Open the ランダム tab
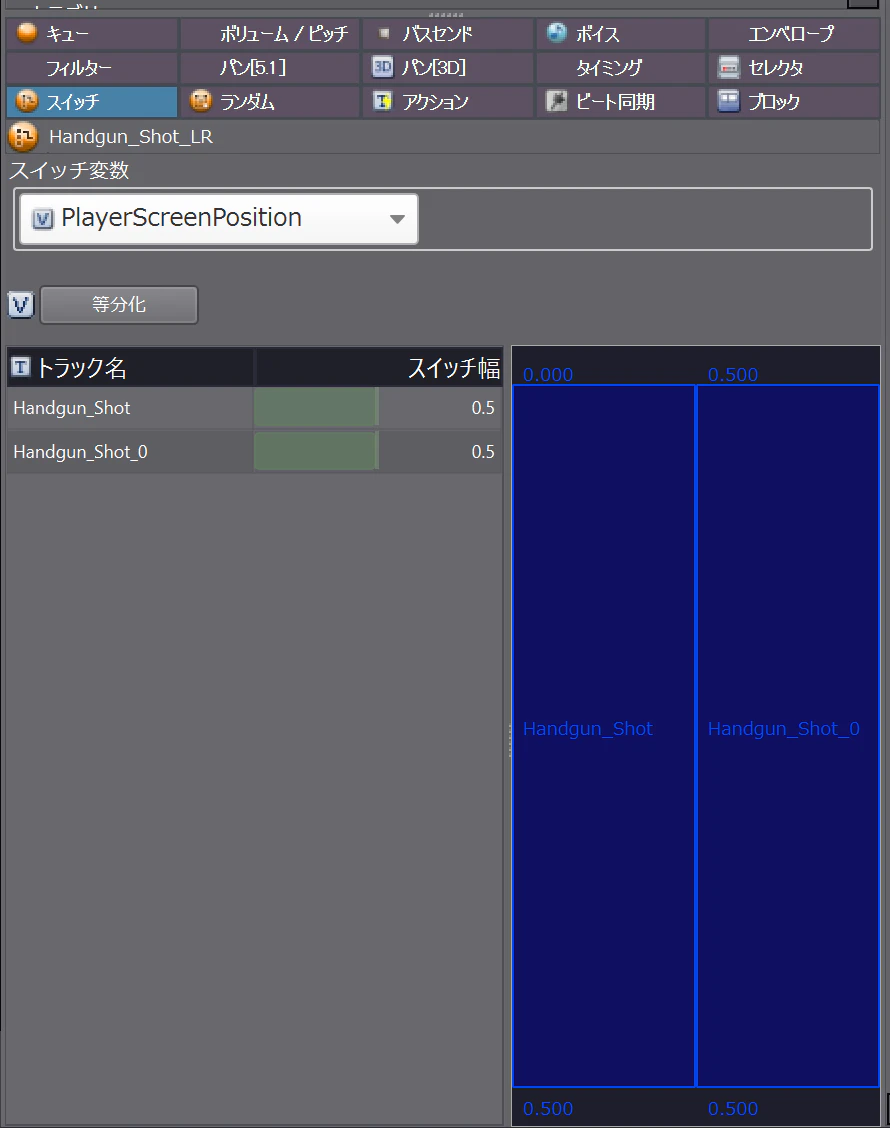Viewport: 890px width, 1128px height. click(269, 101)
